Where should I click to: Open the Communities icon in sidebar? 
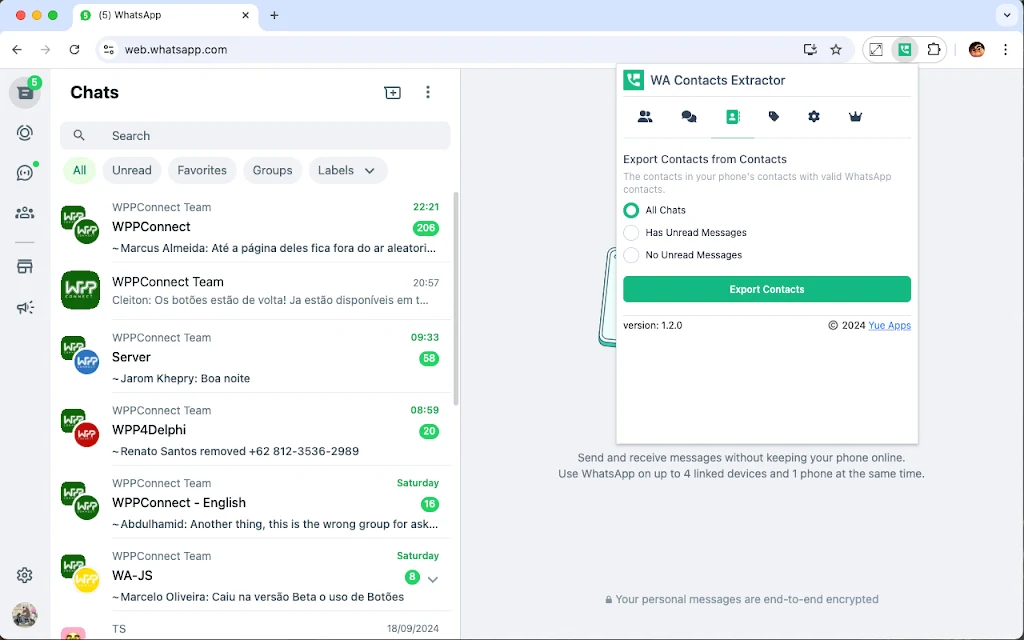[x=25, y=213]
